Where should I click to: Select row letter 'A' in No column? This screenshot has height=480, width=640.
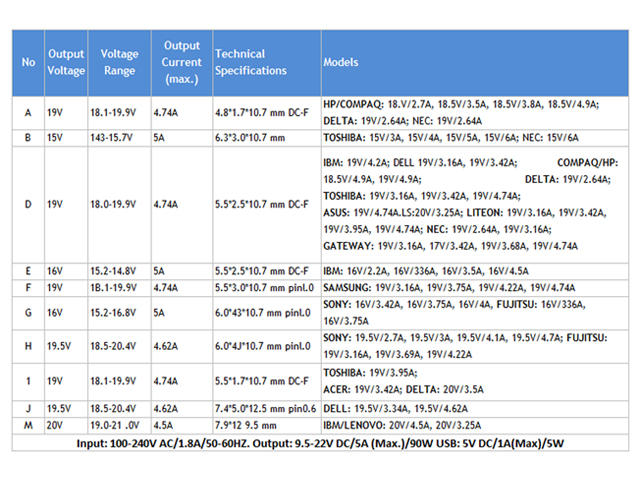pyautogui.click(x=28, y=113)
